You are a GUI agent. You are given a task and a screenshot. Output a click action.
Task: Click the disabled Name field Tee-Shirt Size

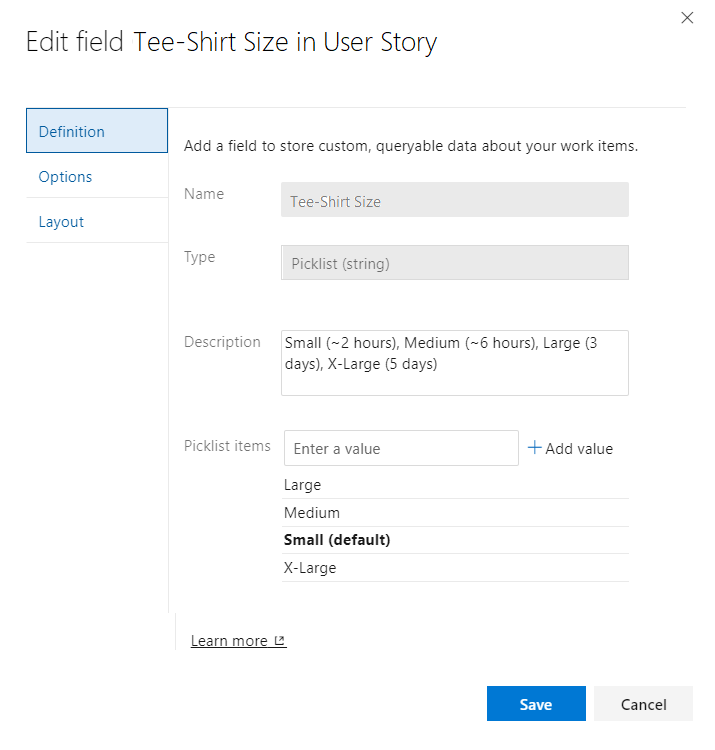[x=454, y=200]
